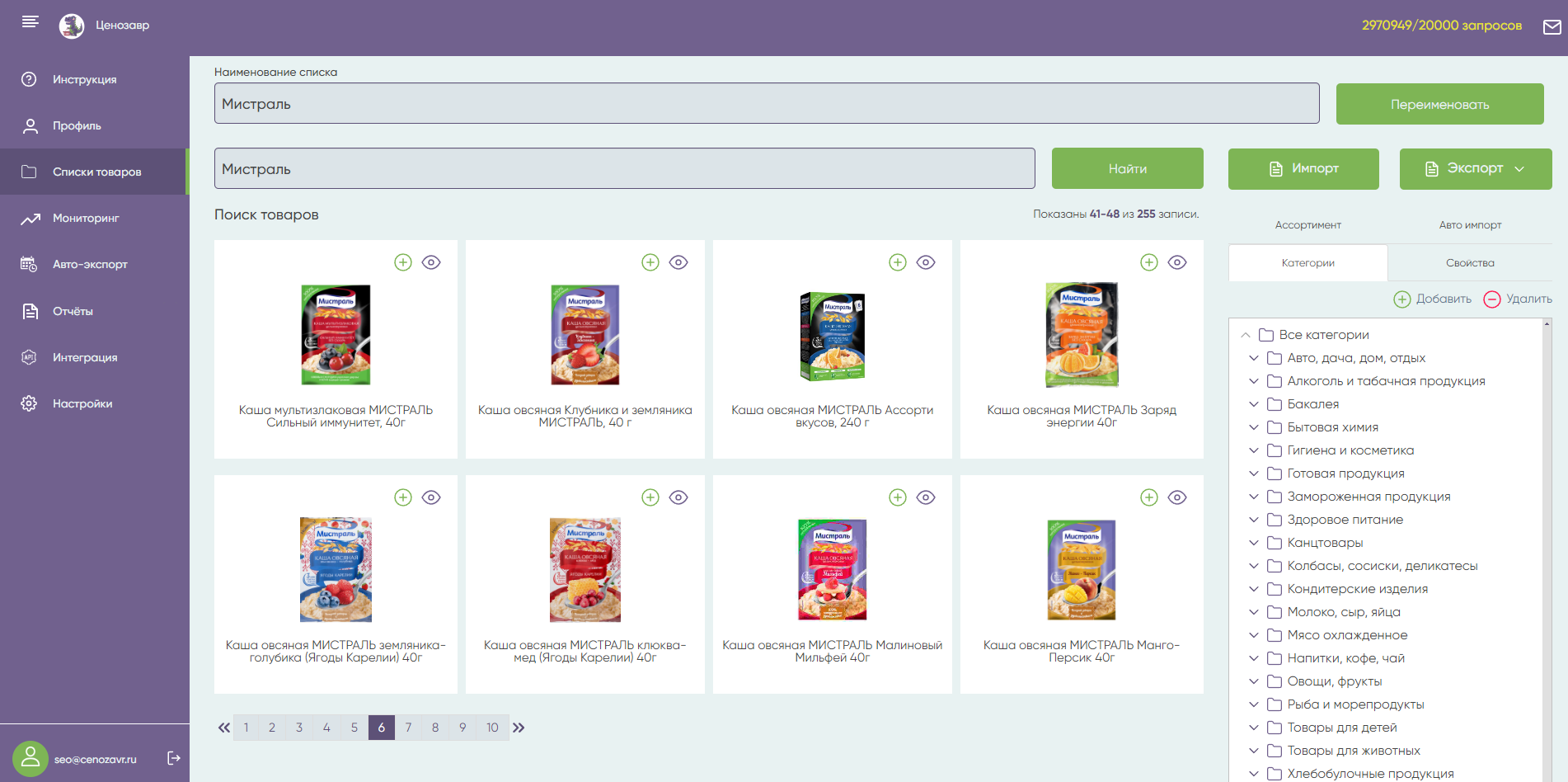This screenshot has height=782, width=1568.
Task: Click the Все категории folder icon
Action: point(1266,335)
